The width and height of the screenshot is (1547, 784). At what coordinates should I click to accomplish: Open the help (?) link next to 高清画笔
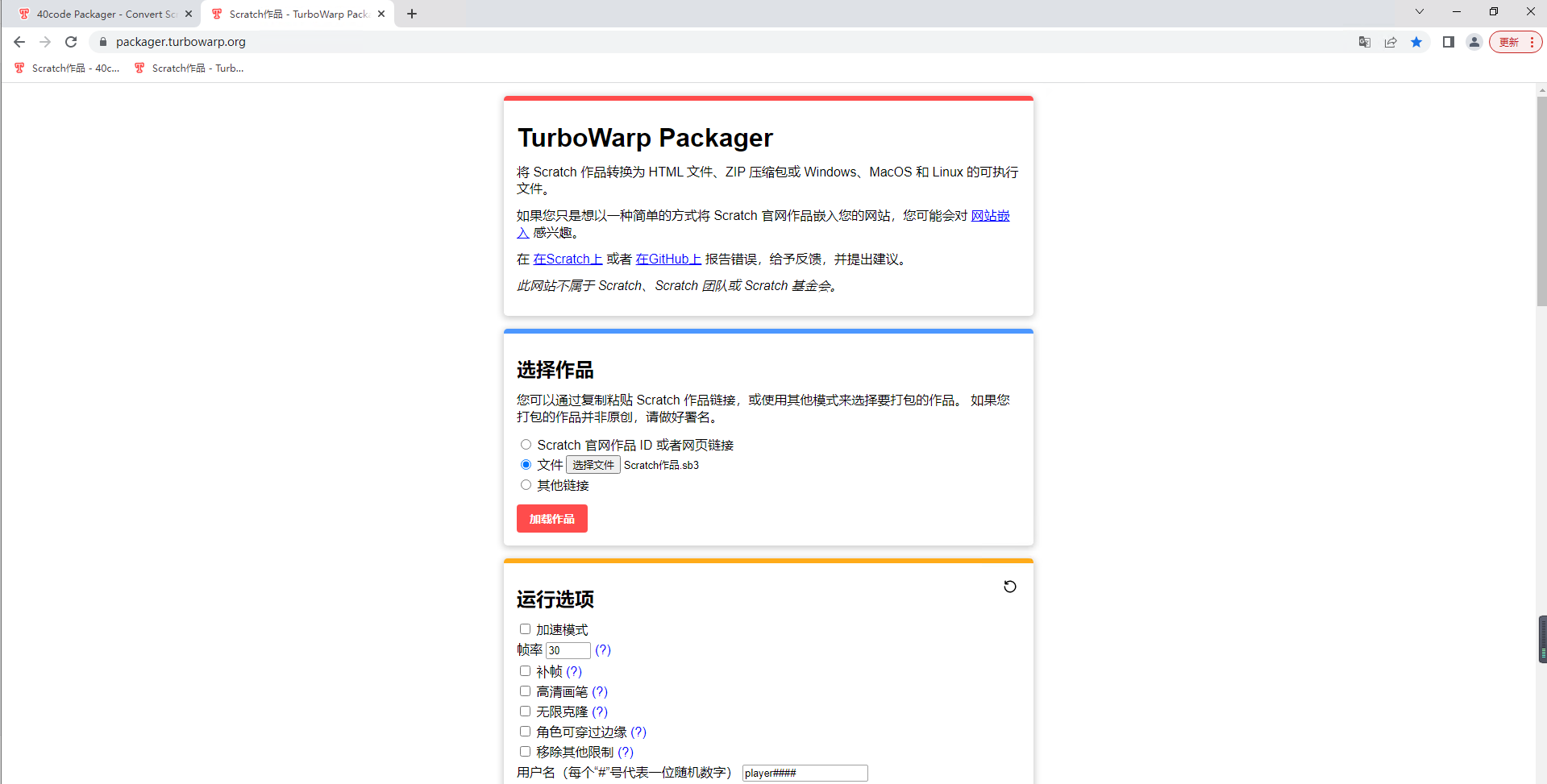click(x=600, y=692)
